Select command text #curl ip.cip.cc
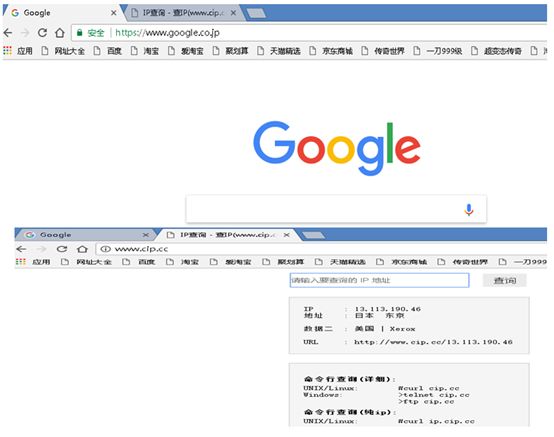The height and width of the screenshot is (437, 554). (436, 421)
